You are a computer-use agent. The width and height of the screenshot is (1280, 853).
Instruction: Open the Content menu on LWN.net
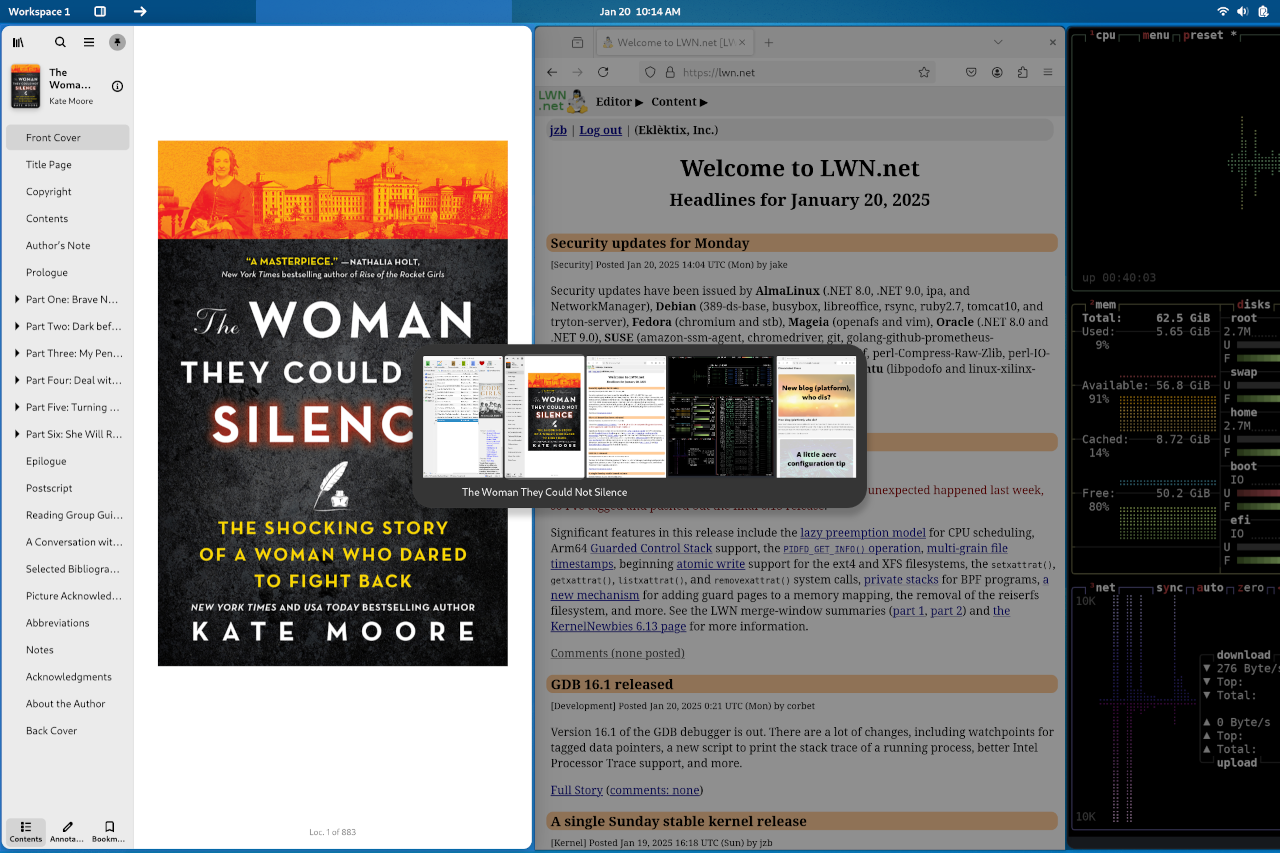tap(679, 102)
